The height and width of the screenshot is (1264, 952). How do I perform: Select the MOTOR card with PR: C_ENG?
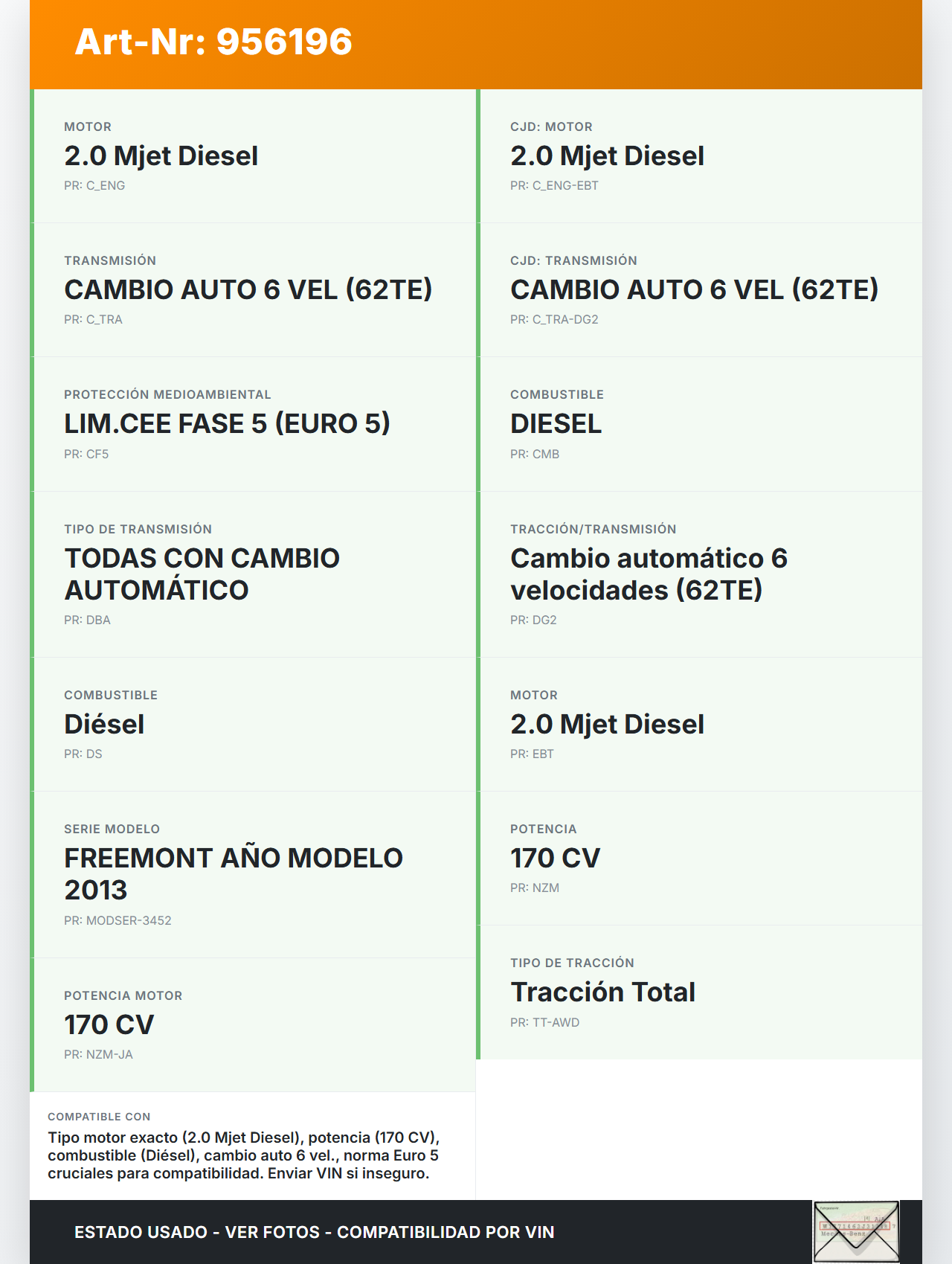[x=254, y=156]
